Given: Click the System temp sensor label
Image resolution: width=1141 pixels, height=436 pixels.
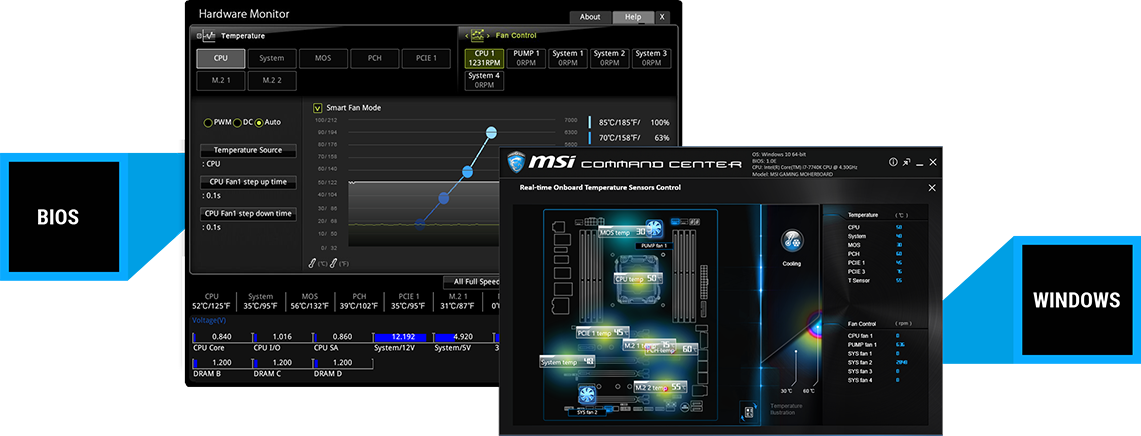Looking at the screenshot, I should pos(568,361).
